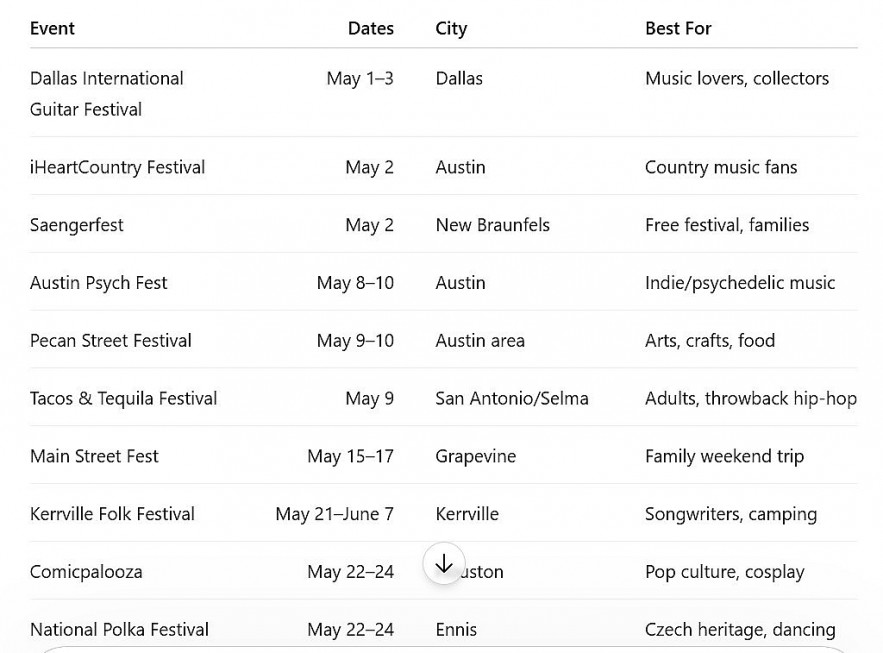
Task: Sort table by the Event column header
Action: 52,28
